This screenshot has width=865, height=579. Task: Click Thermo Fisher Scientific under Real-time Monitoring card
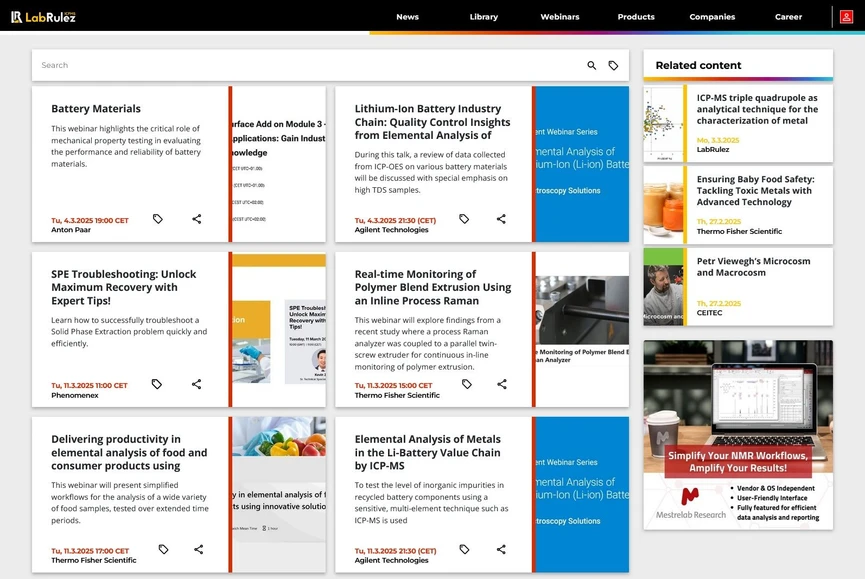[397, 395]
